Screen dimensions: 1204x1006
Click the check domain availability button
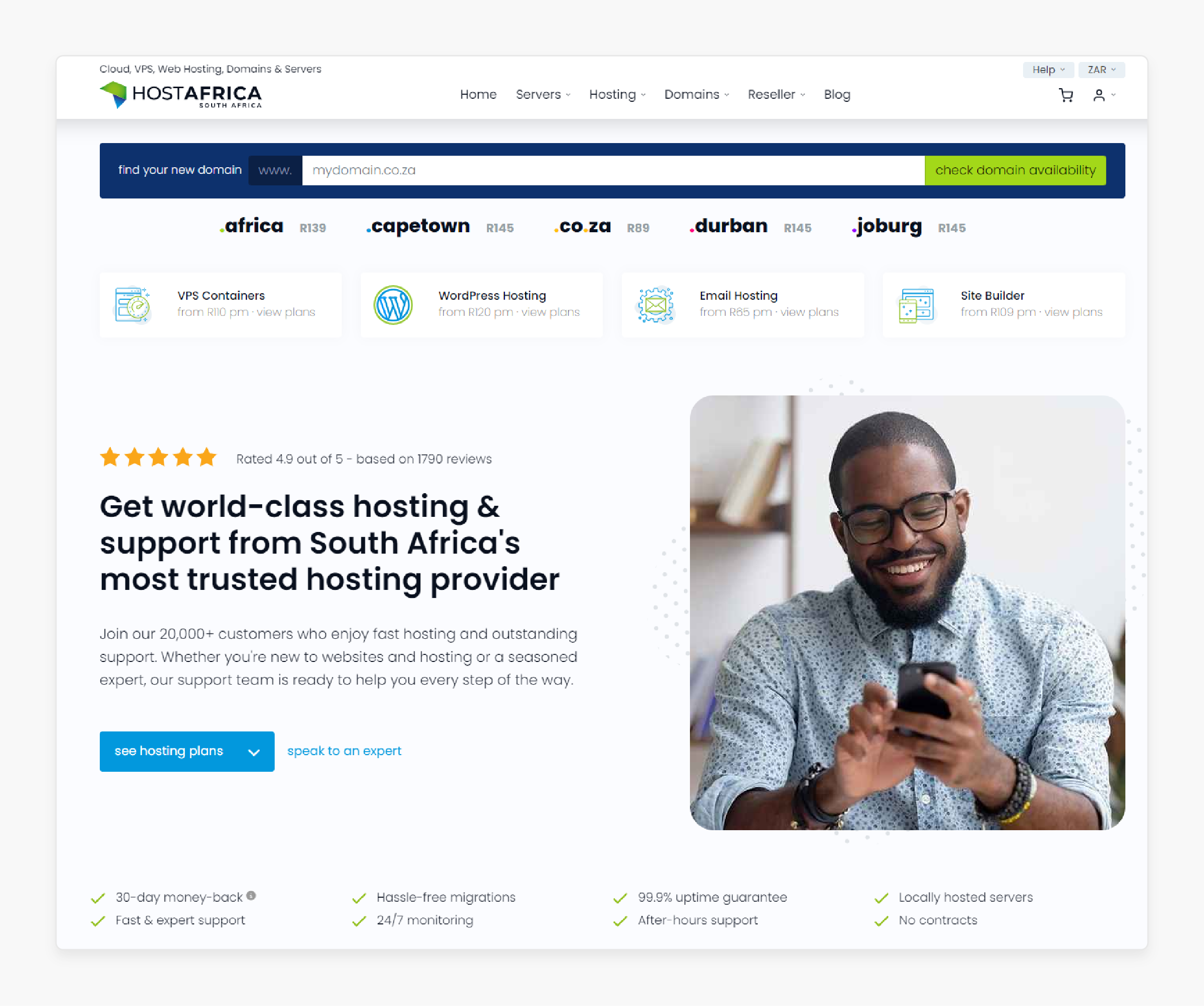(x=1014, y=170)
